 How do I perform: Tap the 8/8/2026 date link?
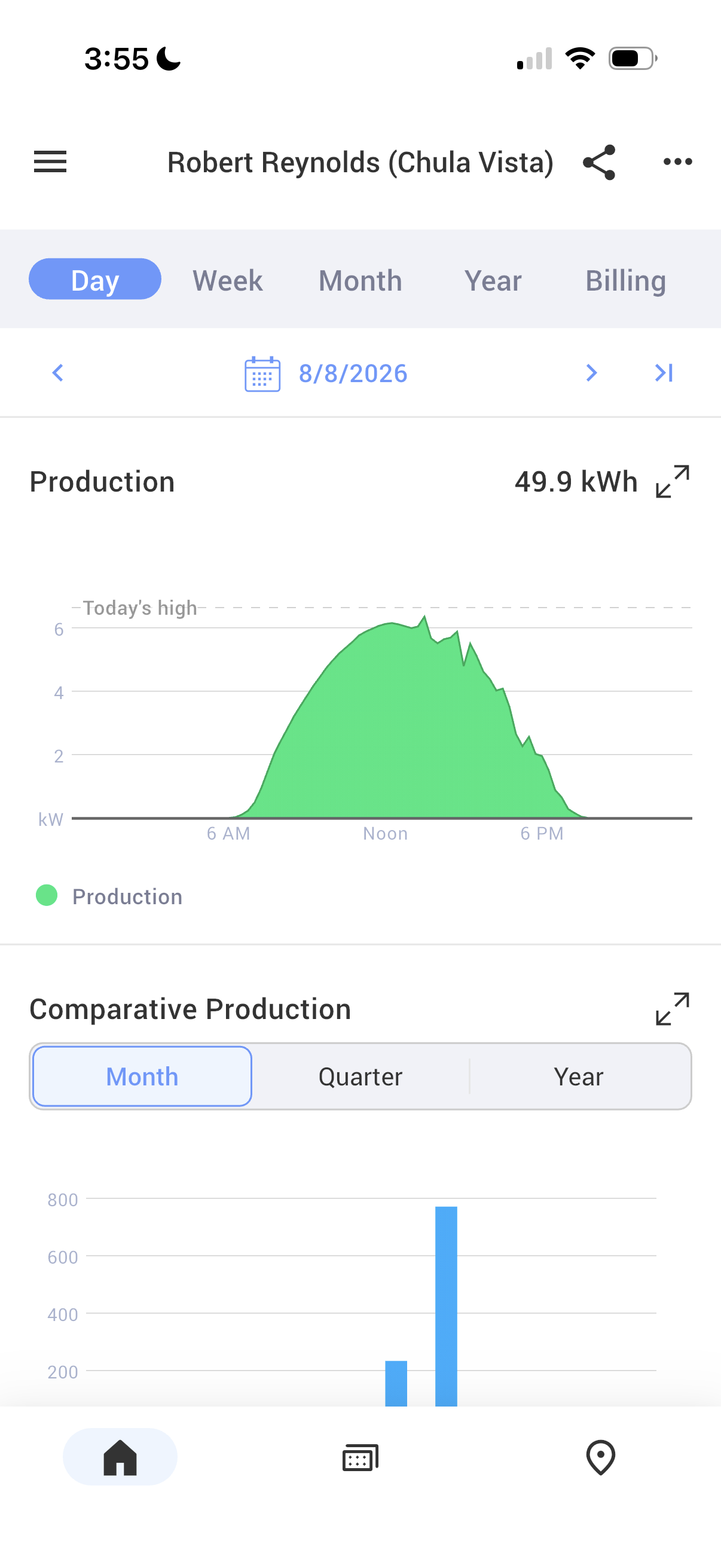(353, 373)
